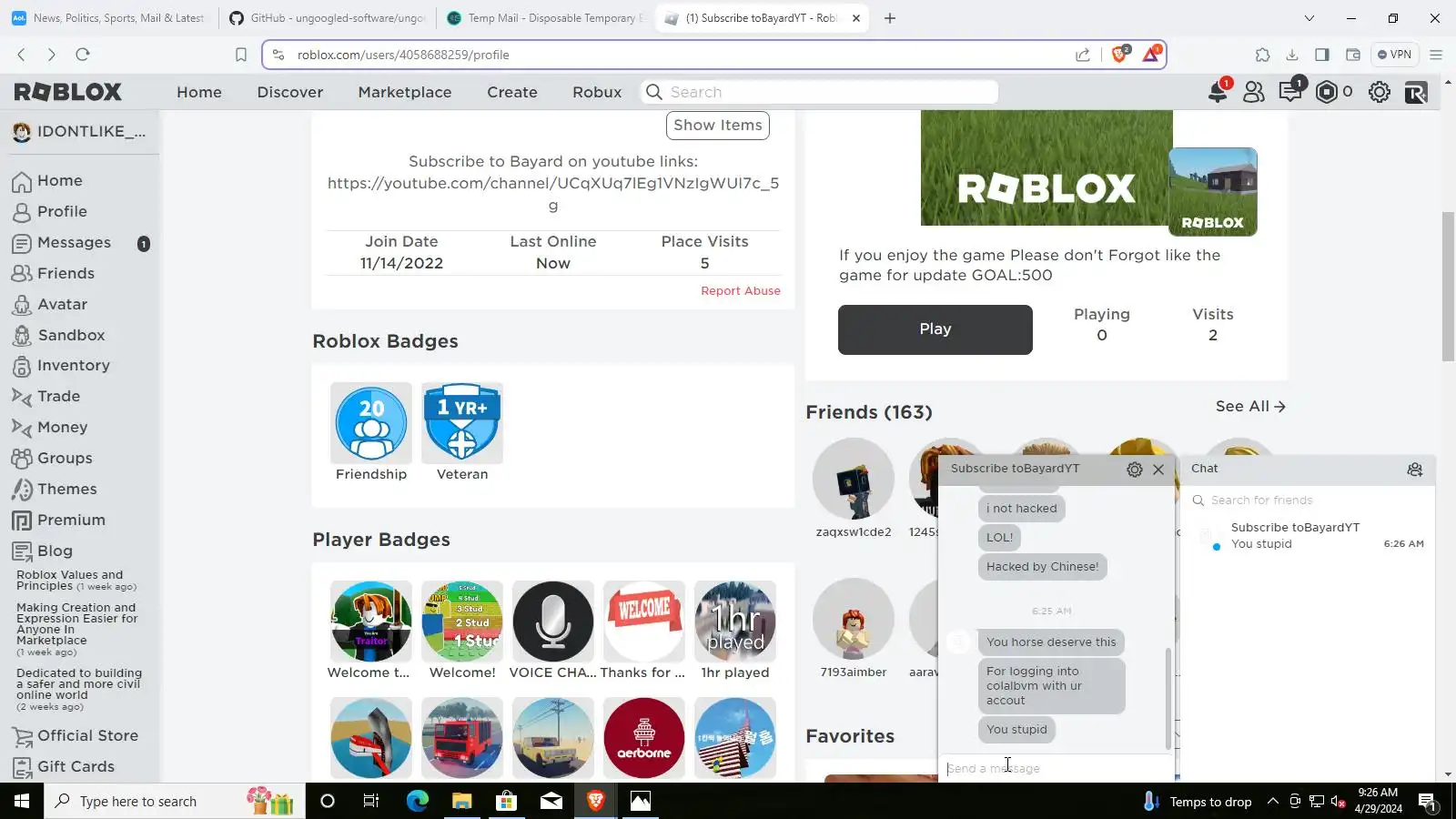Image resolution: width=1456 pixels, height=819 pixels.
Task: Bookmark this page with the bookmark icon
Action: click(240, 55)
